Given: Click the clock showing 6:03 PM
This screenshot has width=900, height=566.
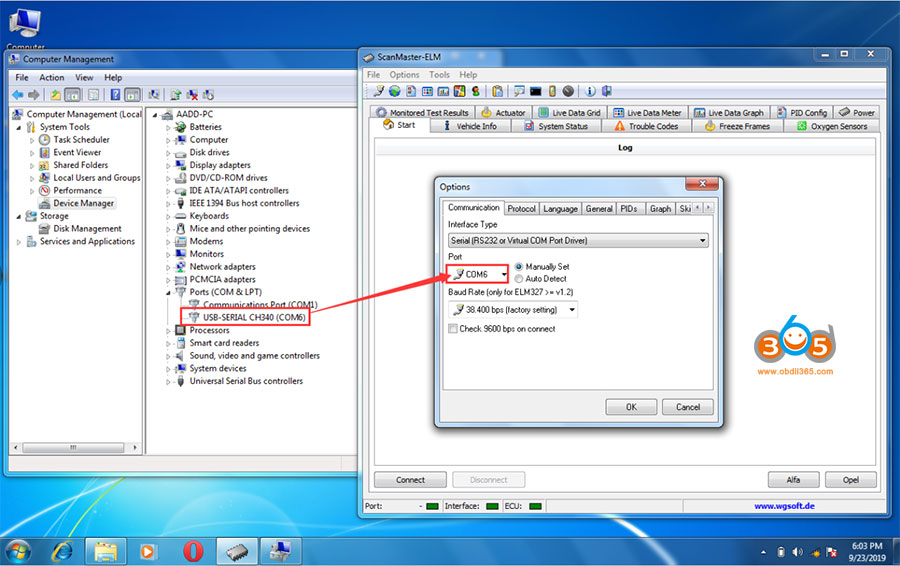Looking at the screenshot, I should pos(867,546).
